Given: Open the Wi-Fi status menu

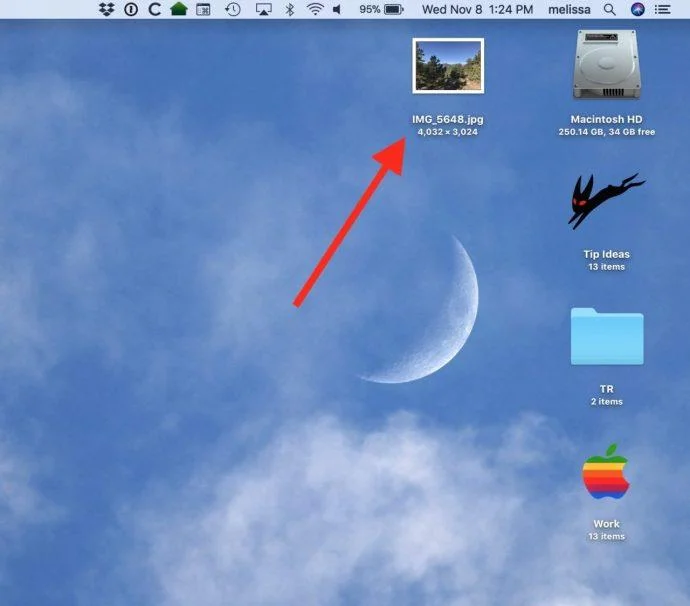Looking at the screenshot, I should (x=315, y=9).
